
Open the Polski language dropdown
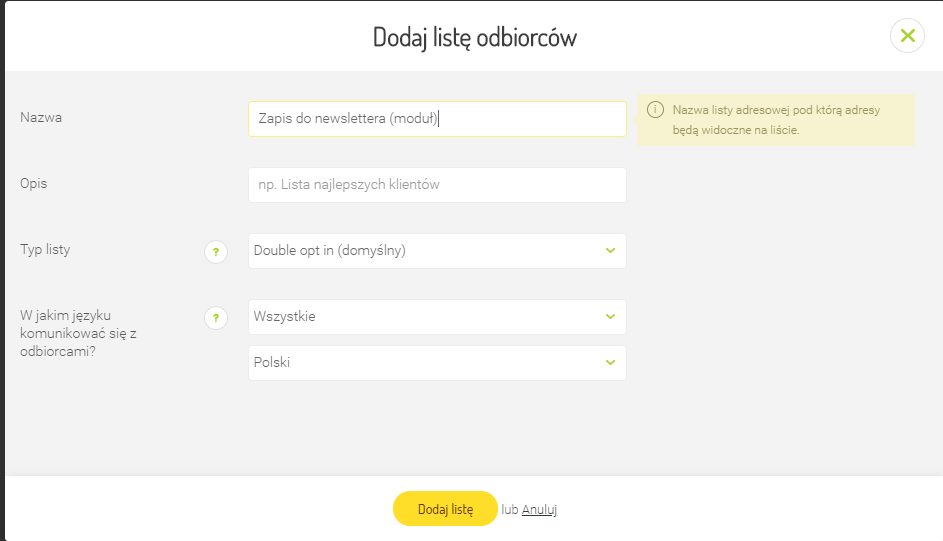point(430,363)
